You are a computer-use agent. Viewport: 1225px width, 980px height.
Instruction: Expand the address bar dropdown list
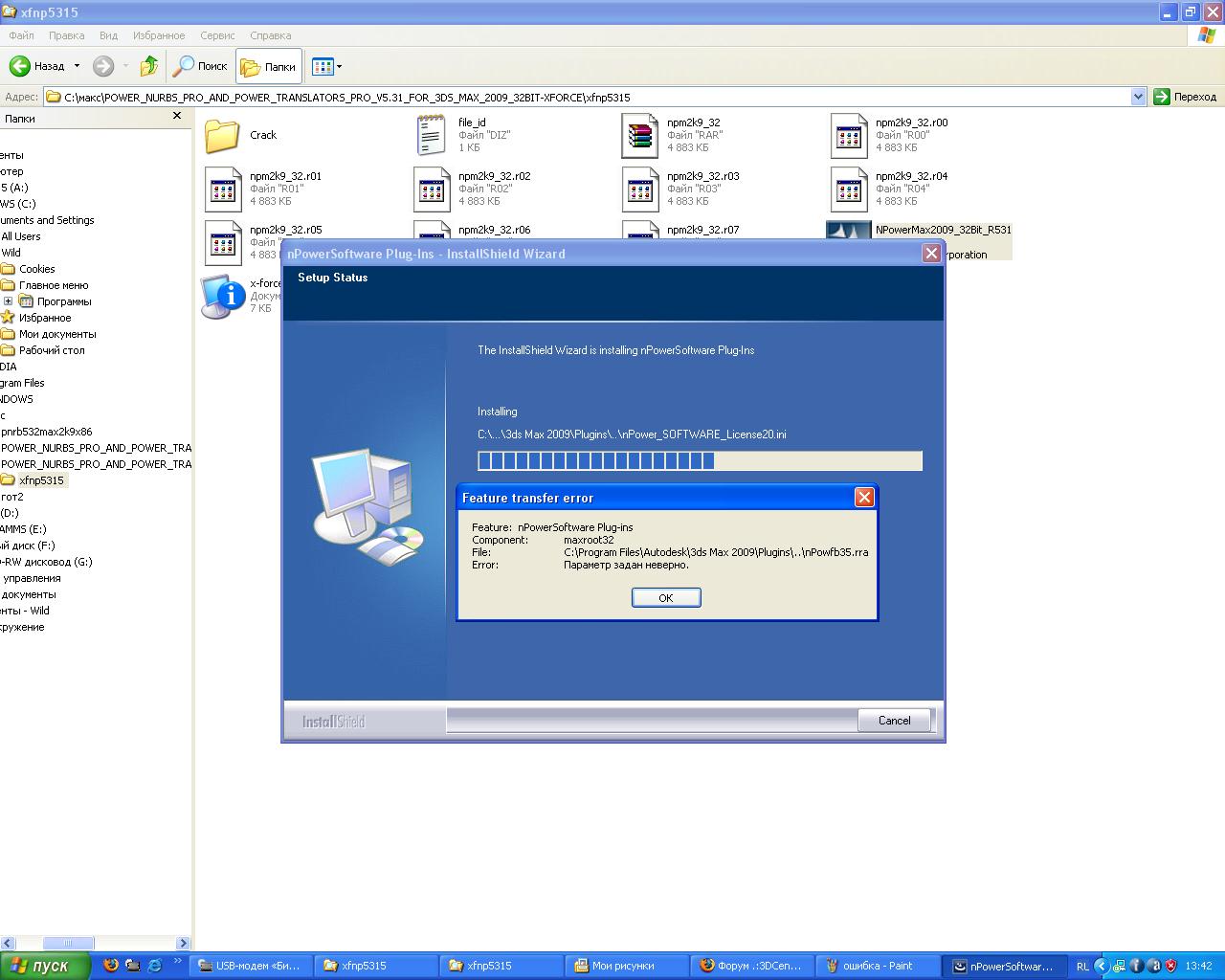[x=1138, y=97]
